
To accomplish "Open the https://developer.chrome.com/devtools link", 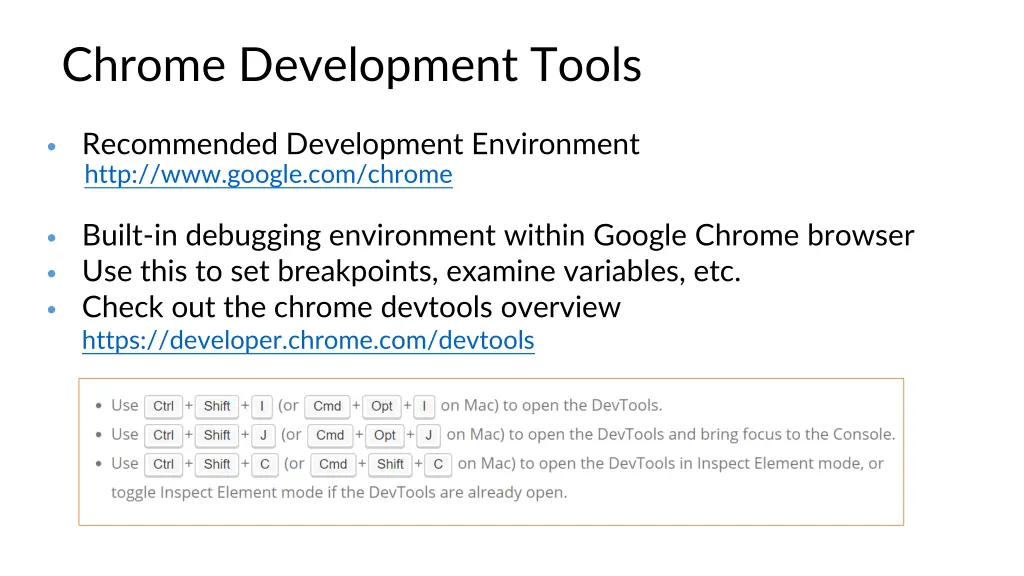I will pos(308,340).
